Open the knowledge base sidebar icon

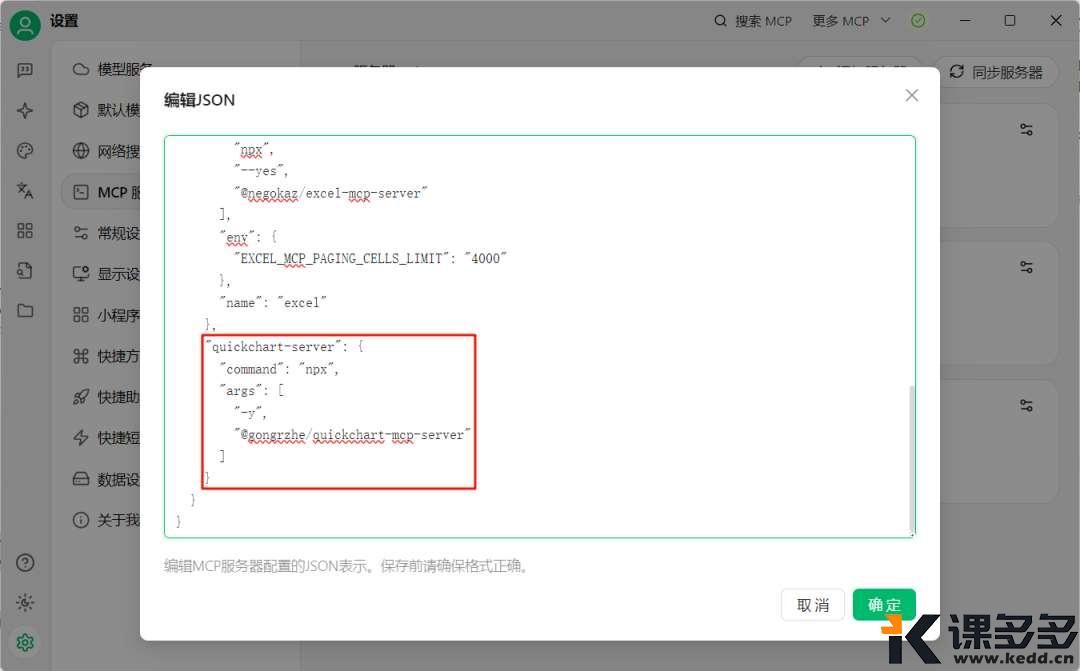tap(25, 271)
